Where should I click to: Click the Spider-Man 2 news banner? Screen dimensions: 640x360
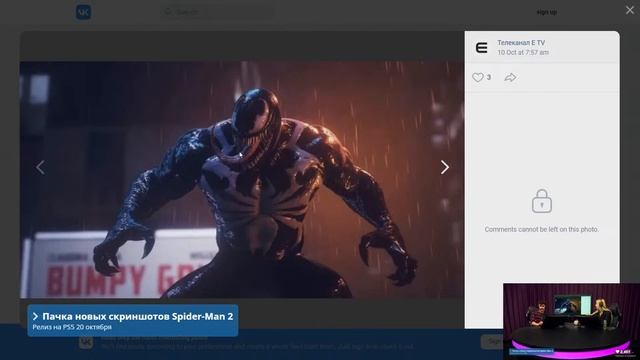point(133,320)
